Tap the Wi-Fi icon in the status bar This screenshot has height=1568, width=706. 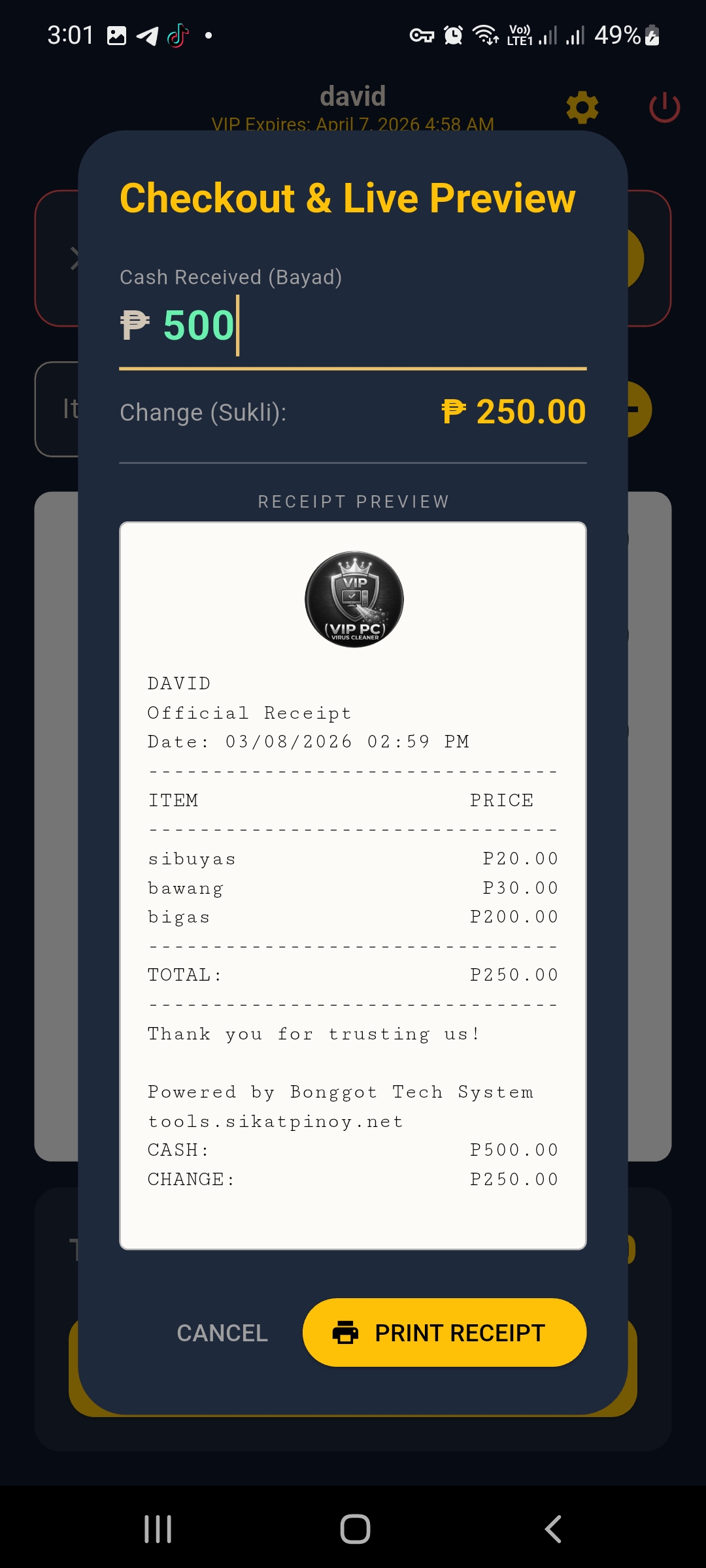point(484,35)
